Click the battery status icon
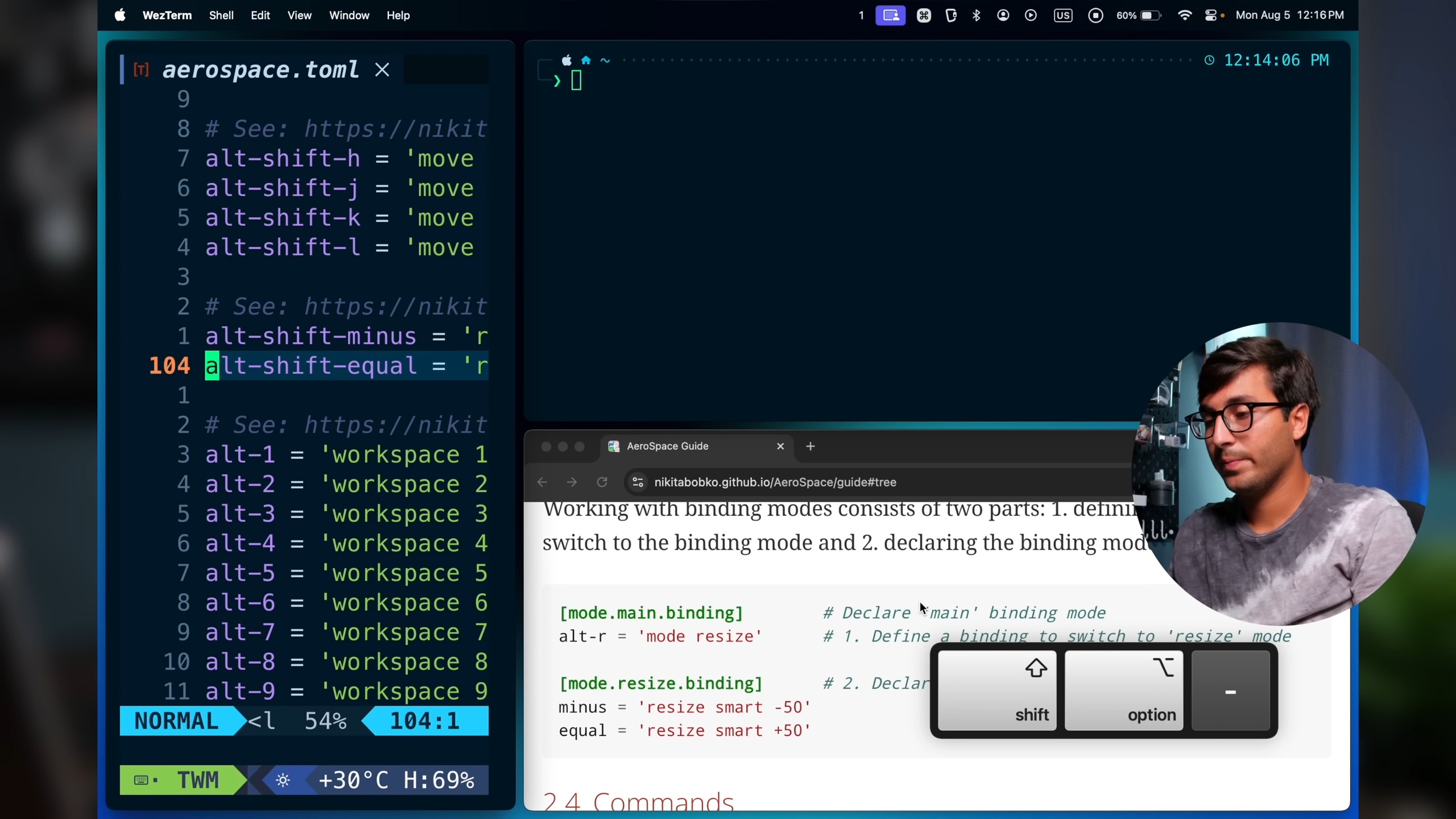This screenshot has width=1456, height=819. 1149,15
